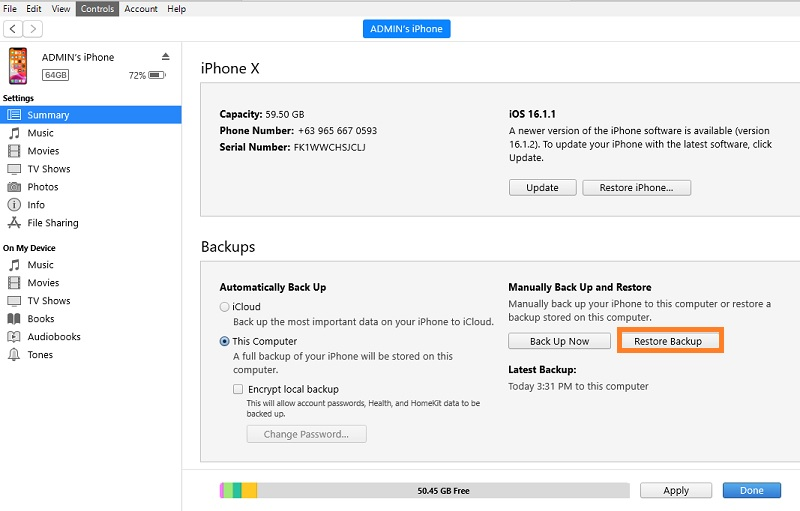
Task: Click the storage usage bar free space
Action: 443,491
